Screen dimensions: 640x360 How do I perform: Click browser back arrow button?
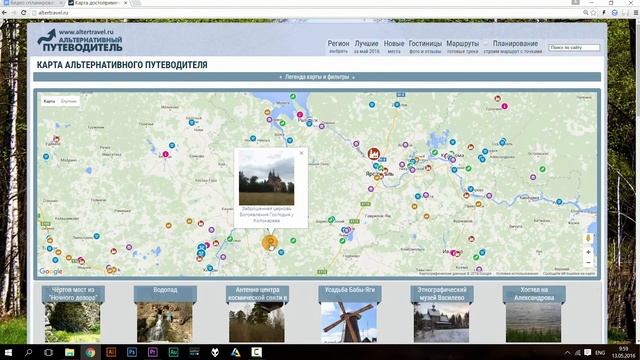4,13
